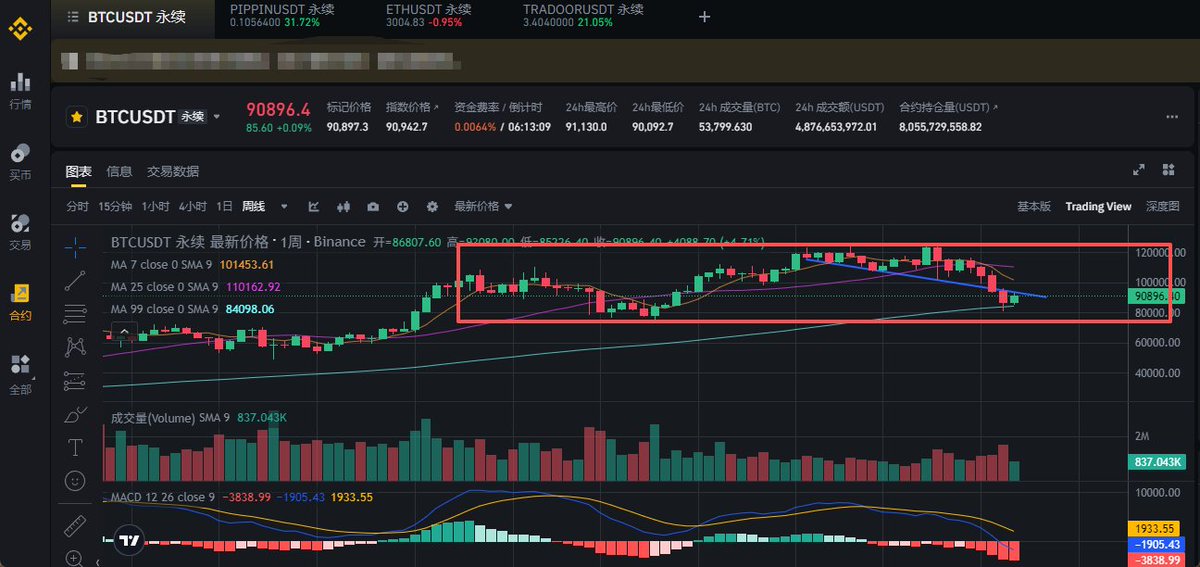The width and height of the screenshot is (1200, 567).
Task: Collapse the indicator legend chevron
Action: 124,331
